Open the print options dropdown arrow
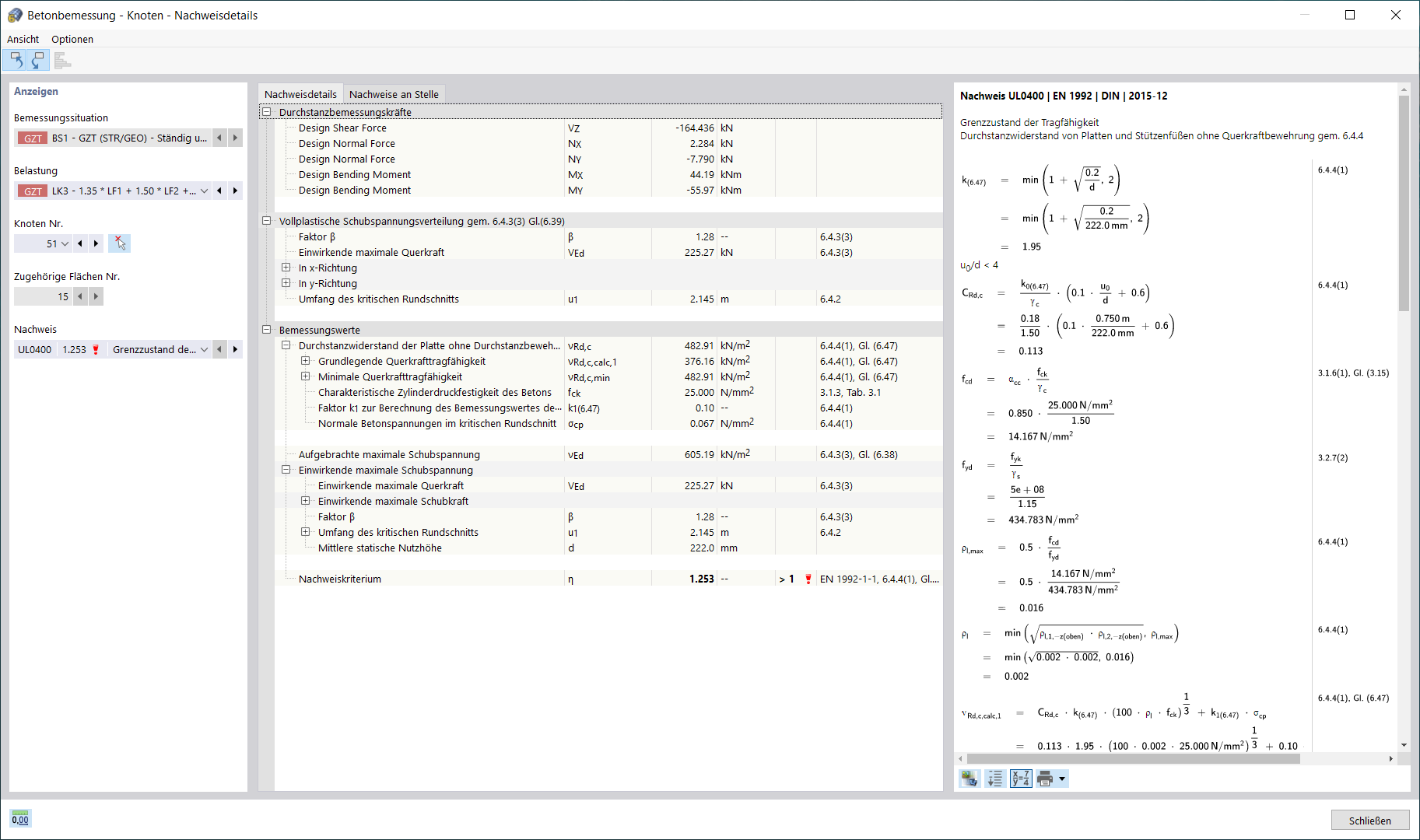 (x=1062, y=779)
